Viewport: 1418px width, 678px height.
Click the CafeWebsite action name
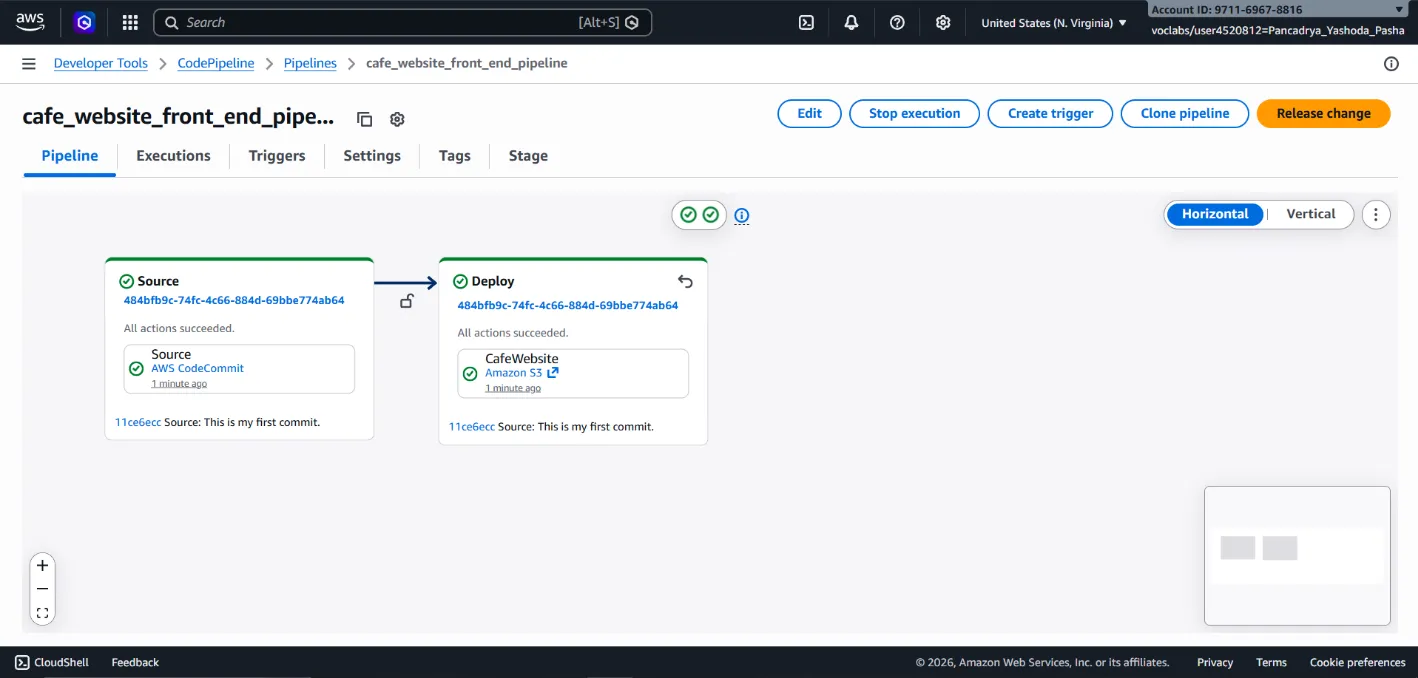[x=522, y=358]
